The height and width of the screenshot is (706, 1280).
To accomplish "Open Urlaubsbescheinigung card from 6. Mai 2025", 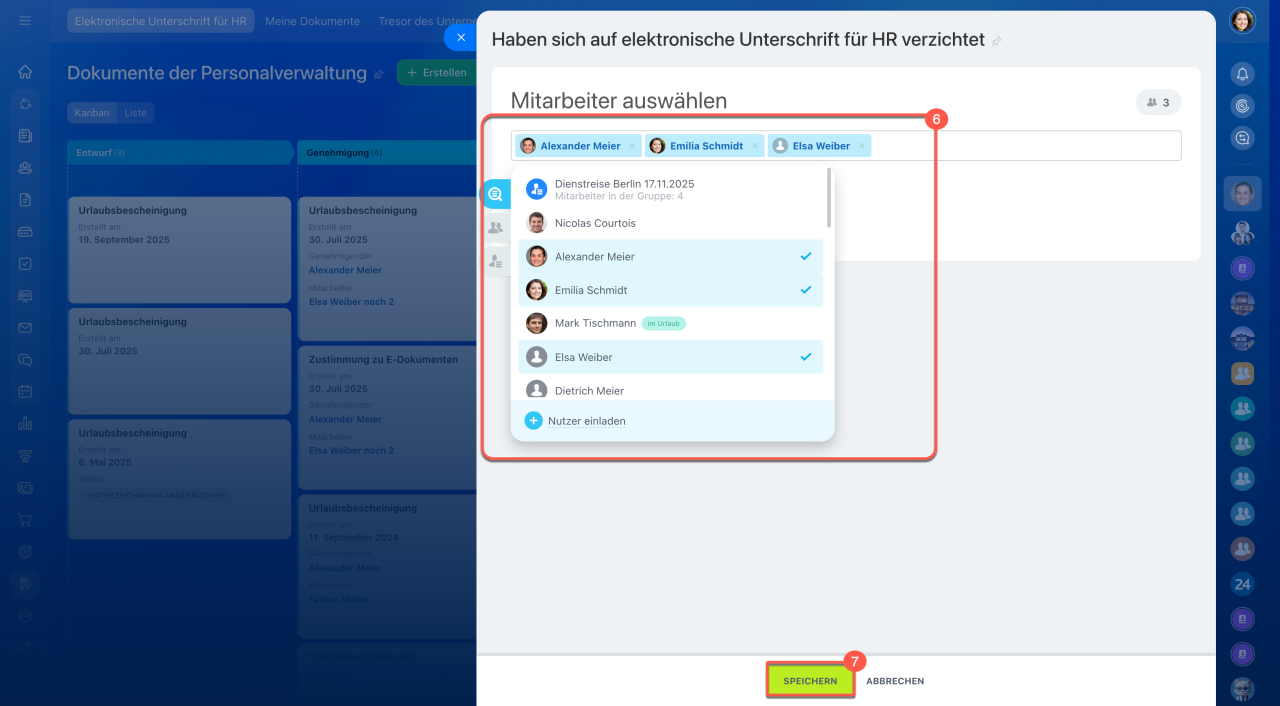I will 180,478.
